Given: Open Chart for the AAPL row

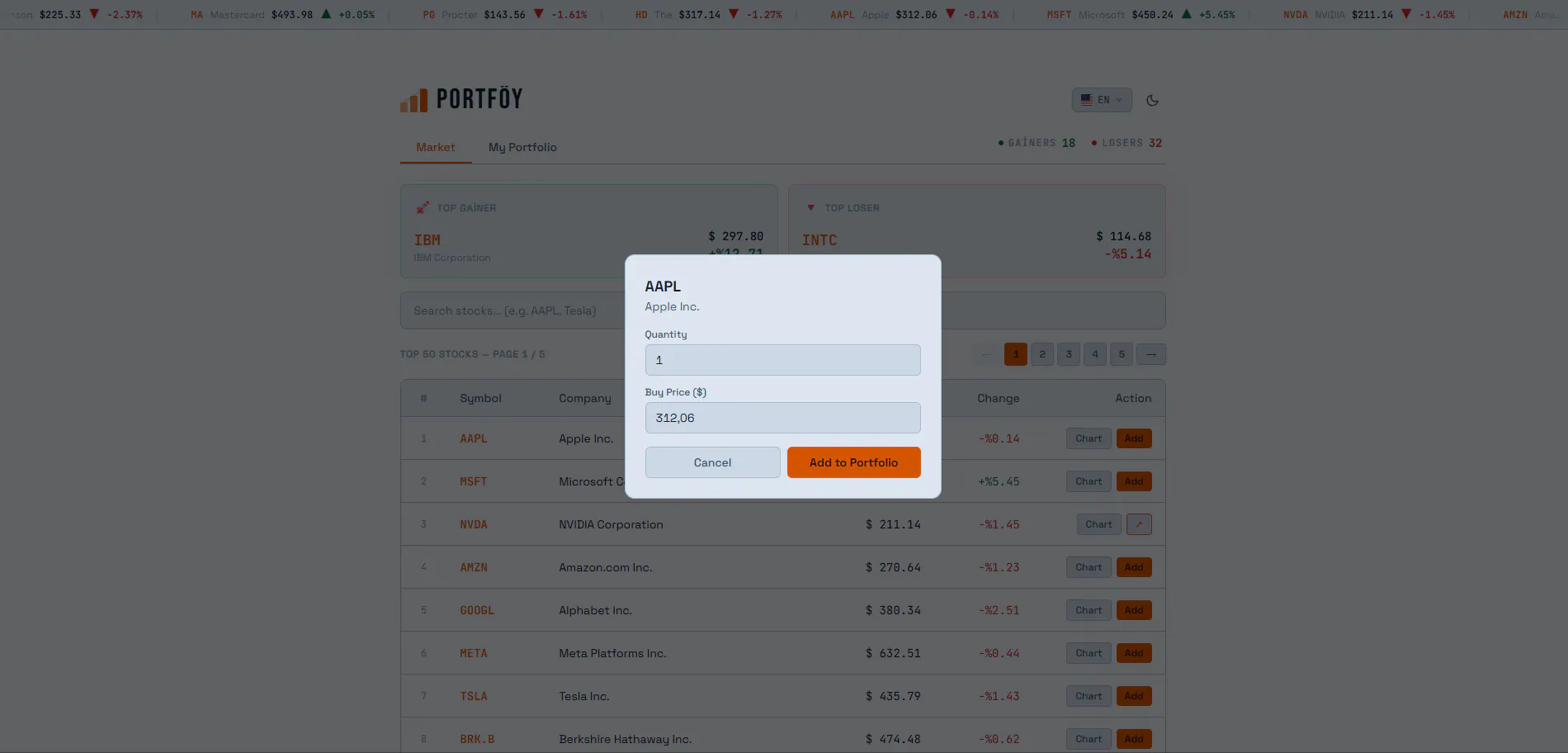Looking at the screenshot, I should pos(1089,438).
